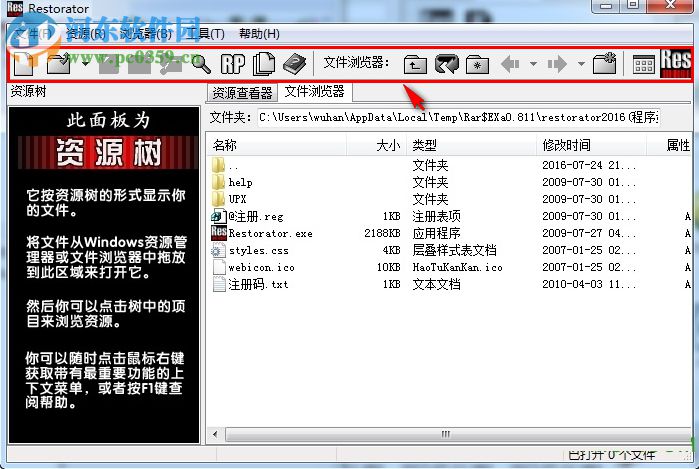Click the Res logo in toolbar
The image size is (699, 469).
tap(676, 63)
